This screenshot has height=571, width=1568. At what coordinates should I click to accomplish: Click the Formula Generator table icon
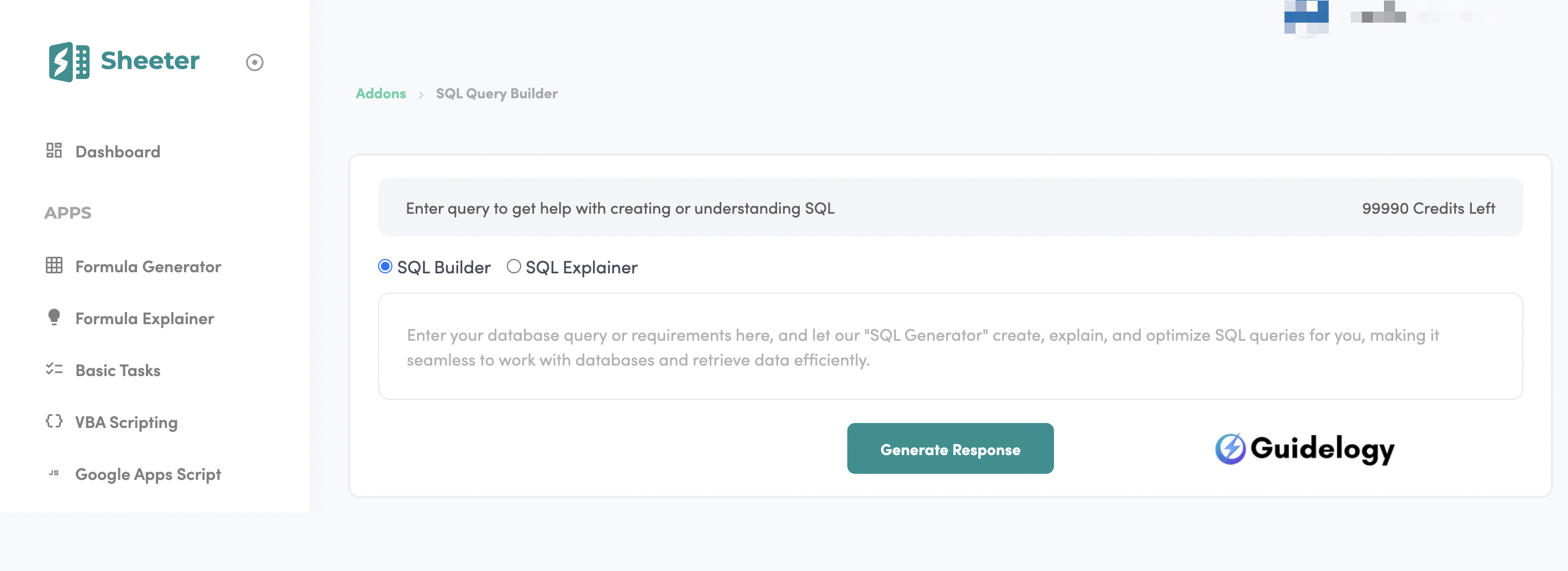click(x=54, y=266)
